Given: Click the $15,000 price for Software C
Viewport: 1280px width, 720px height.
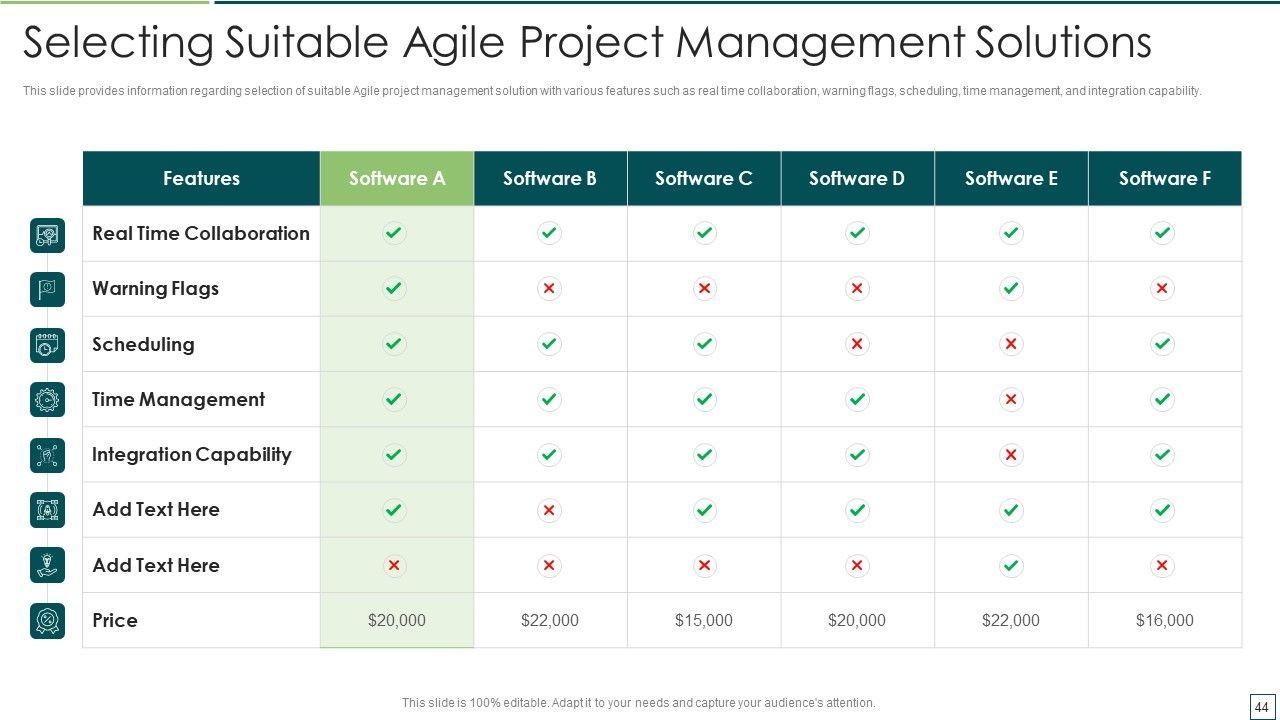Looking at the screenshot, I should 704,620.
